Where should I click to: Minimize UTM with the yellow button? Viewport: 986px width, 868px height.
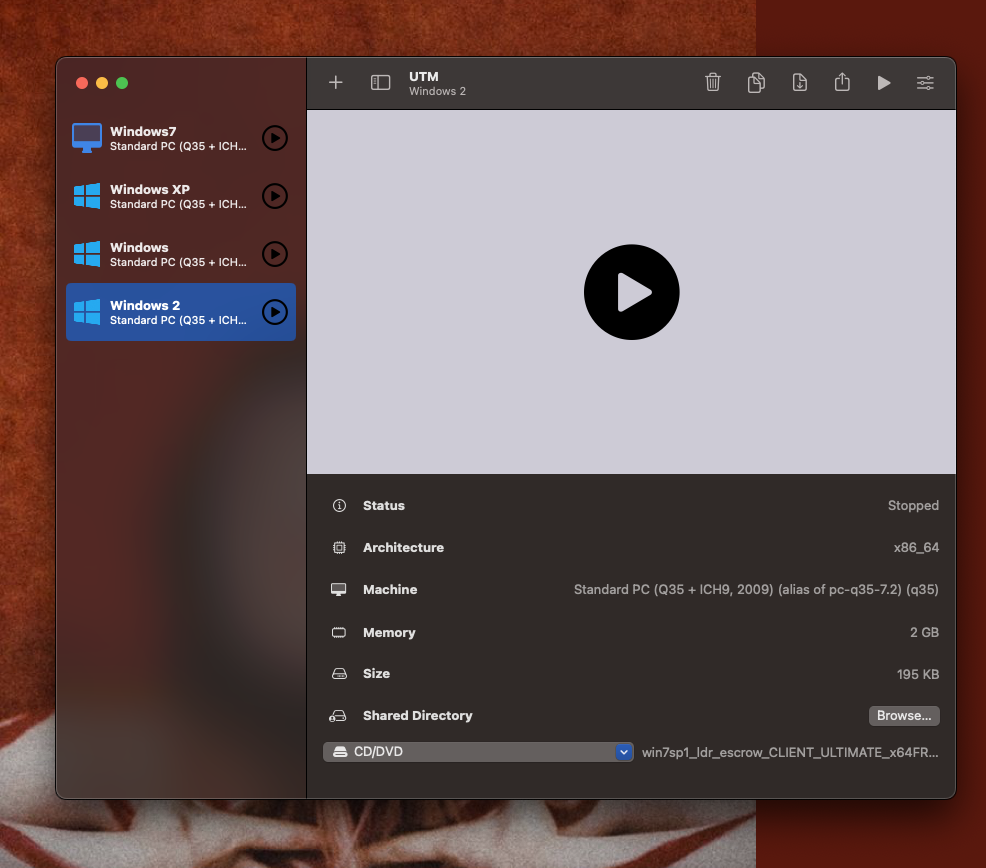tap(102, 83)
